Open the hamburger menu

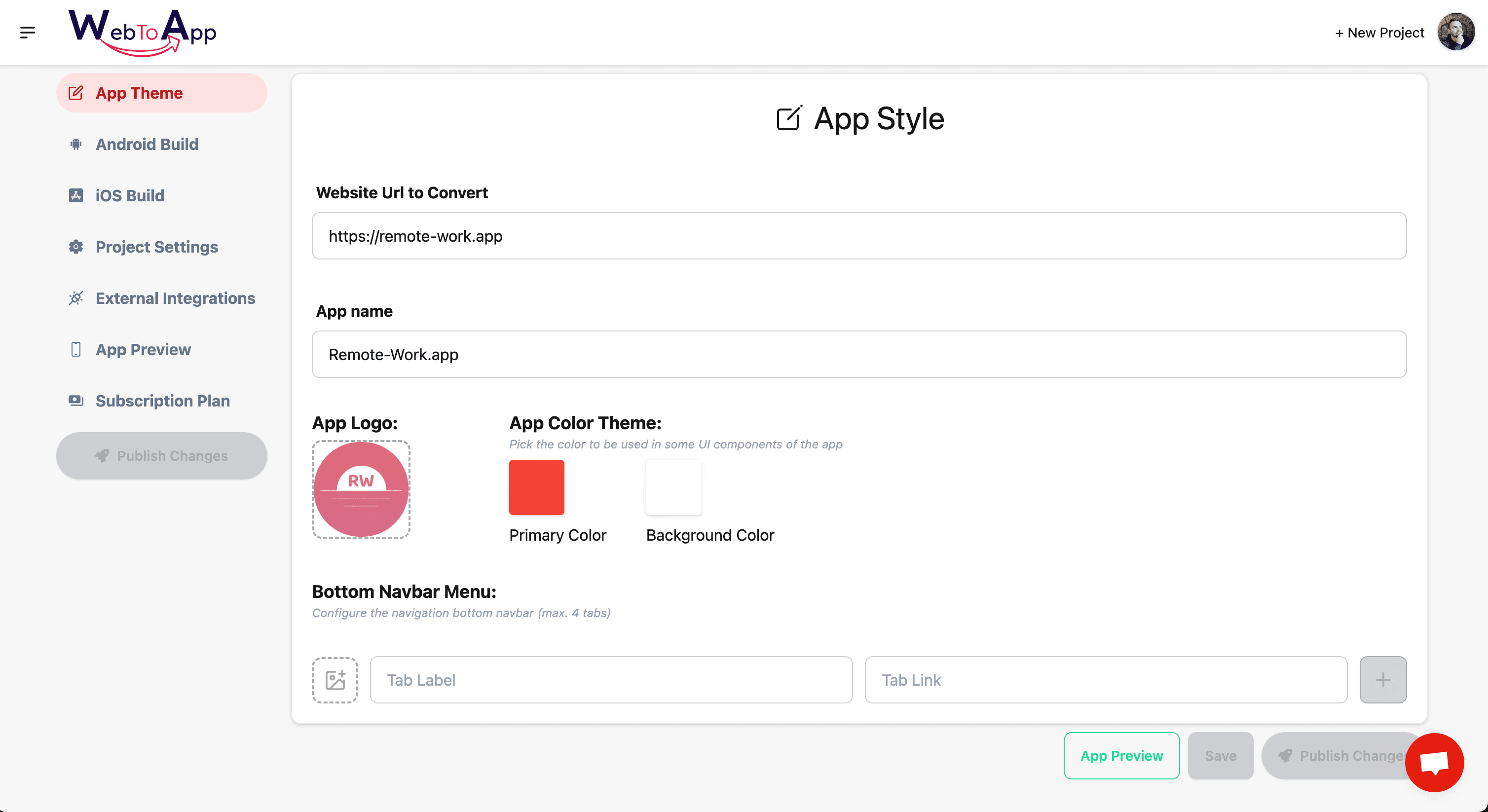(27, 32)
